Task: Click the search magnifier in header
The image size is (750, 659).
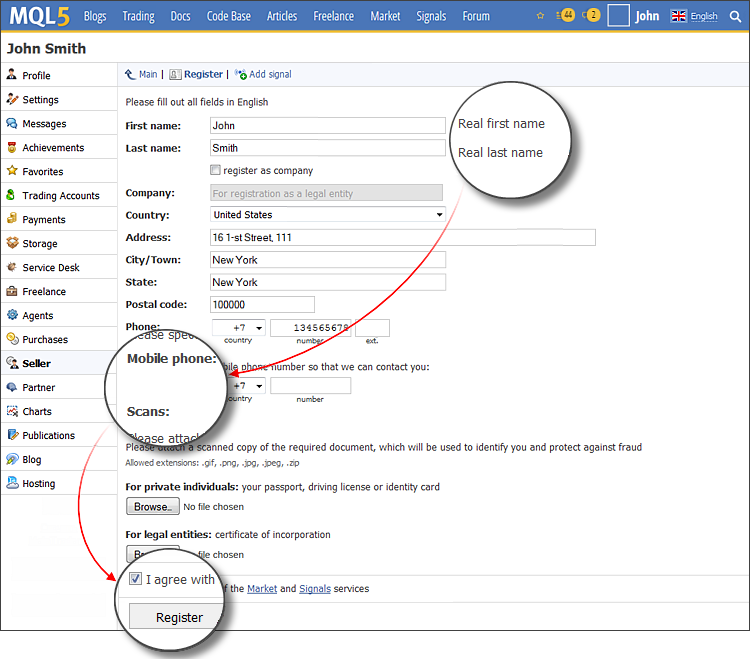Action: (735, 16)
